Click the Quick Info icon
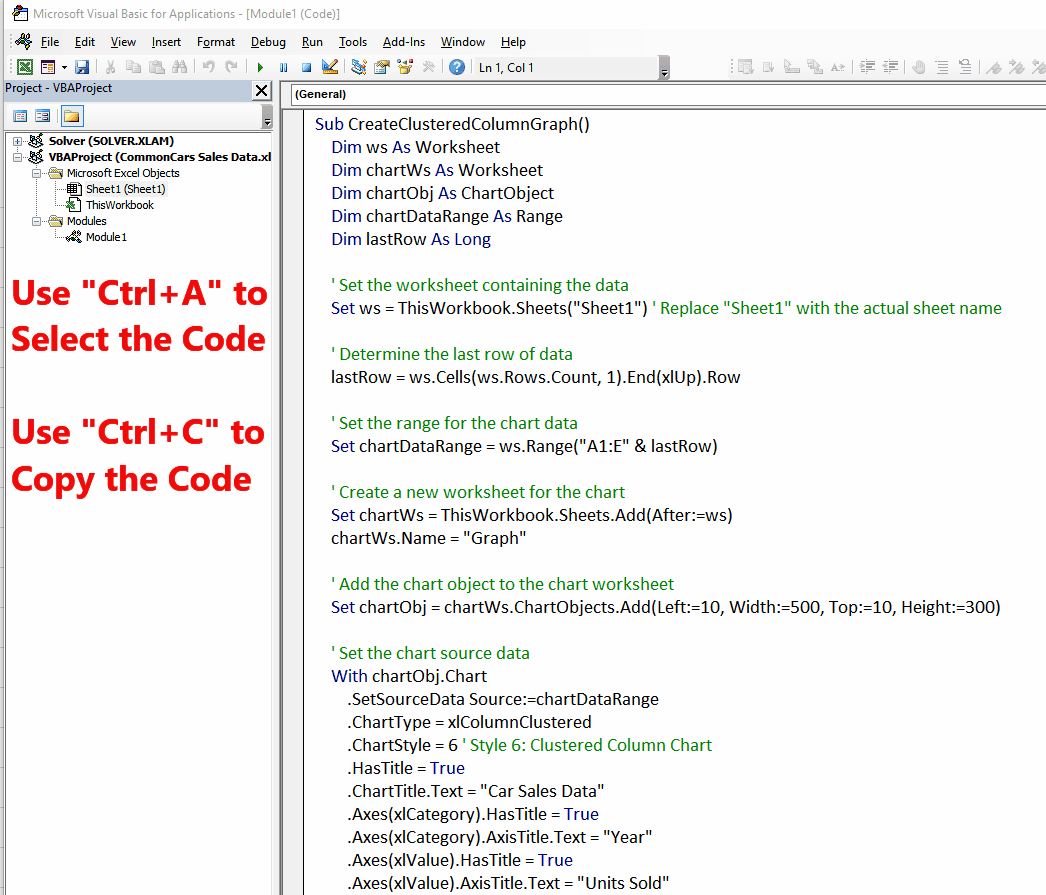The height and width of the screenshot is (895, 1046). point(792,67)
